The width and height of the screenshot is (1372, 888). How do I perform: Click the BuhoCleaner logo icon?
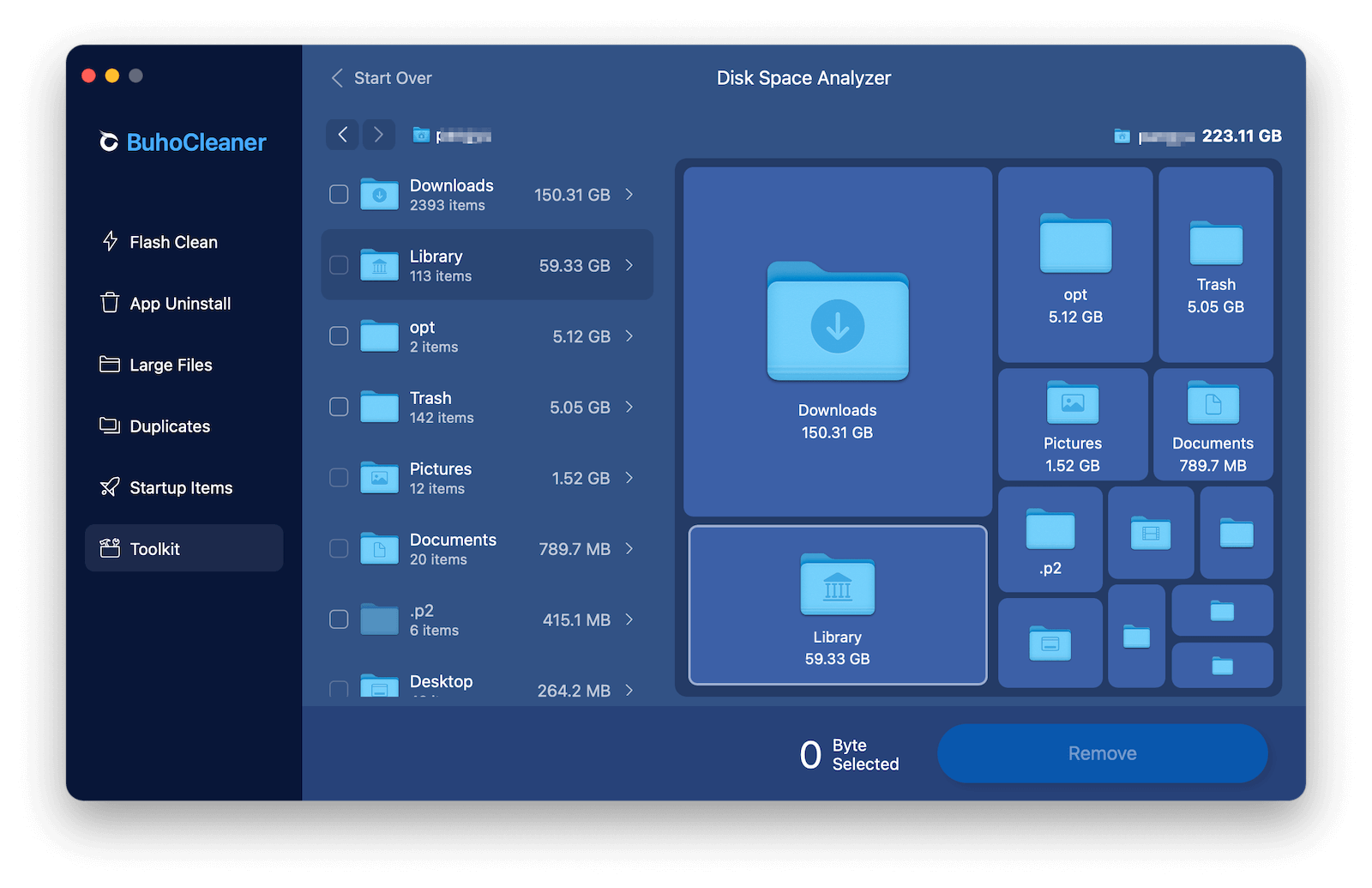[x=109, y=142]
